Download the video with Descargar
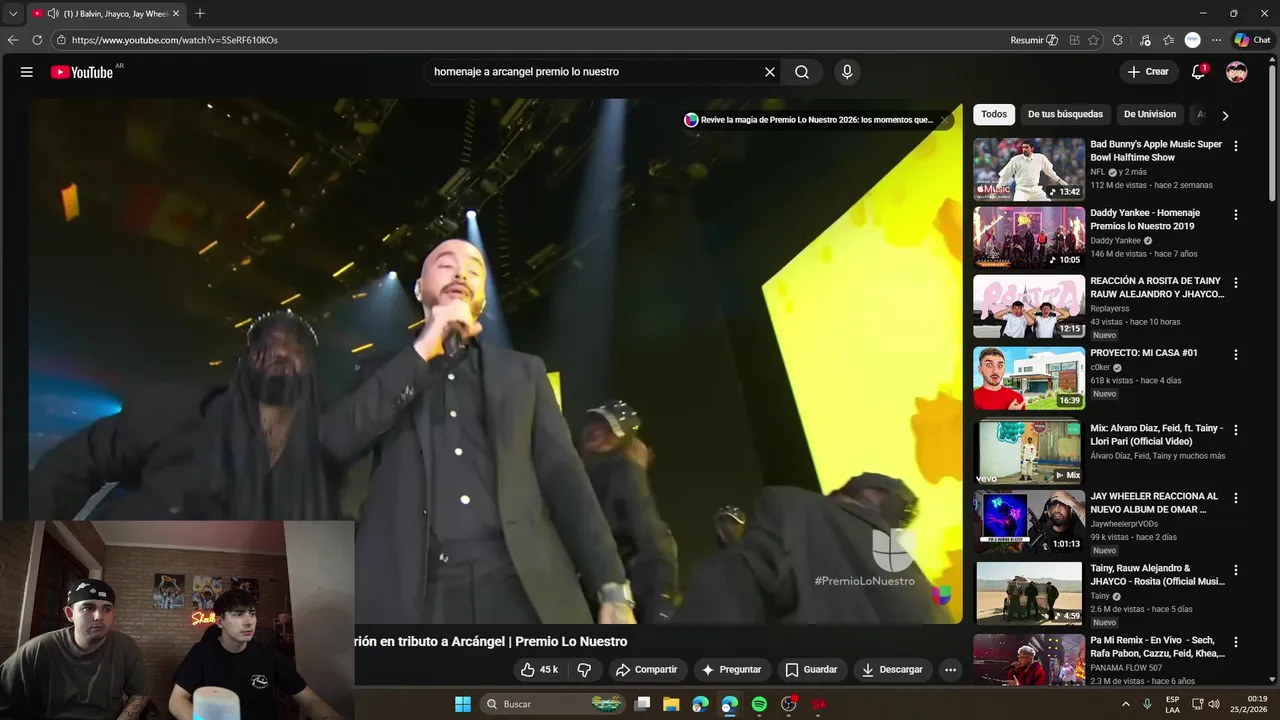 893,670
